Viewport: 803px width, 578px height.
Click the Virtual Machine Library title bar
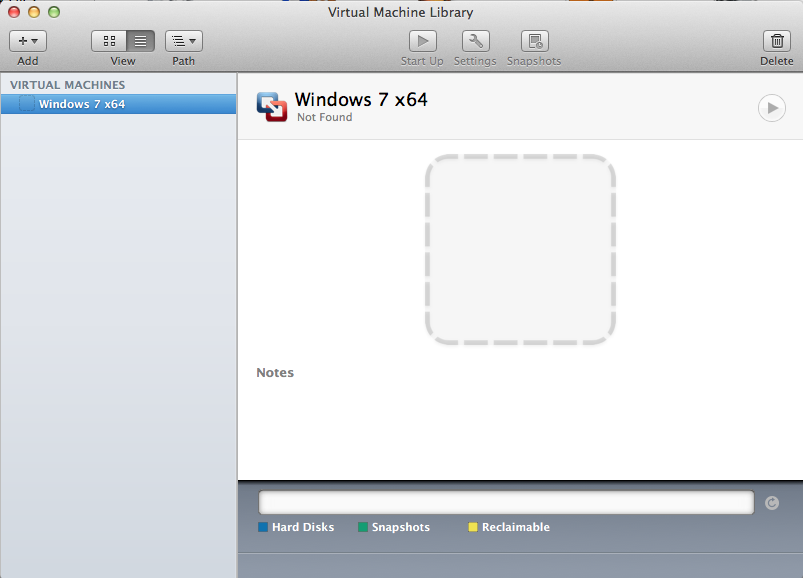[400, 12]
